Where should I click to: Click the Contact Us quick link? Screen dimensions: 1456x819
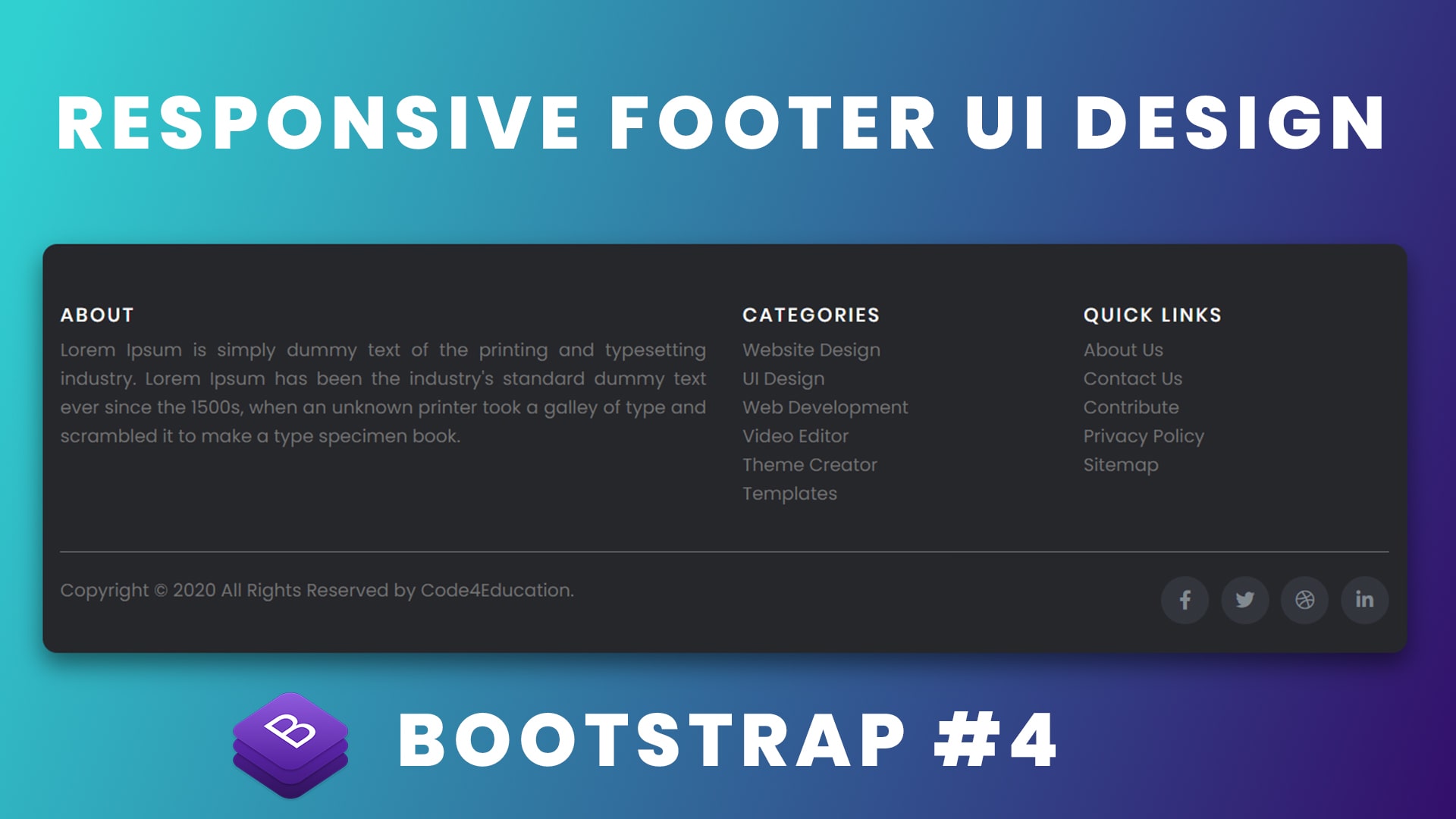click(x=1132, y=378)
